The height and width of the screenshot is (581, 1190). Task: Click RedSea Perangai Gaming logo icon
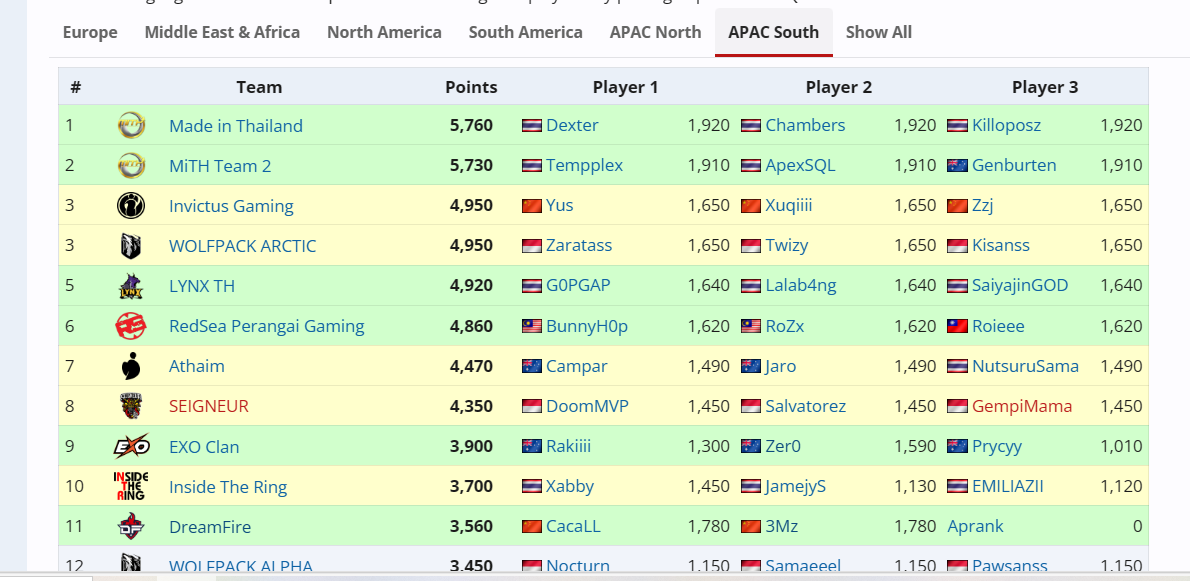[x=131, y=326]
